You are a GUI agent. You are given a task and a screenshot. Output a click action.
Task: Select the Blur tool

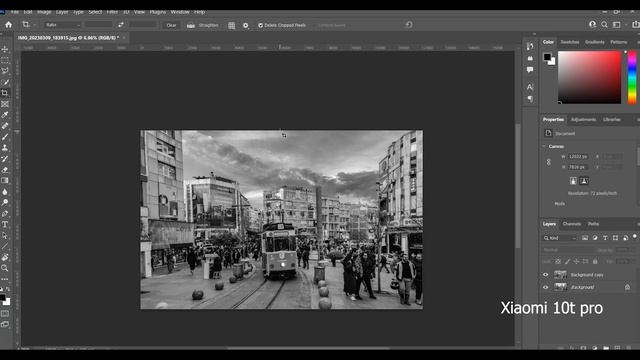[x=5, y=191]
